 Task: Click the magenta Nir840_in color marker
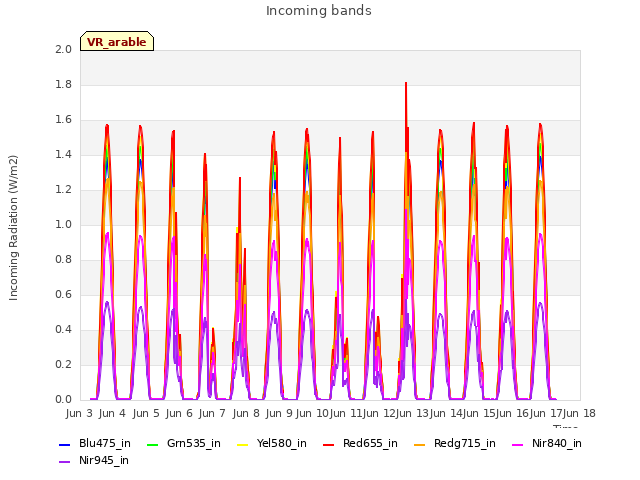(518, 444)
